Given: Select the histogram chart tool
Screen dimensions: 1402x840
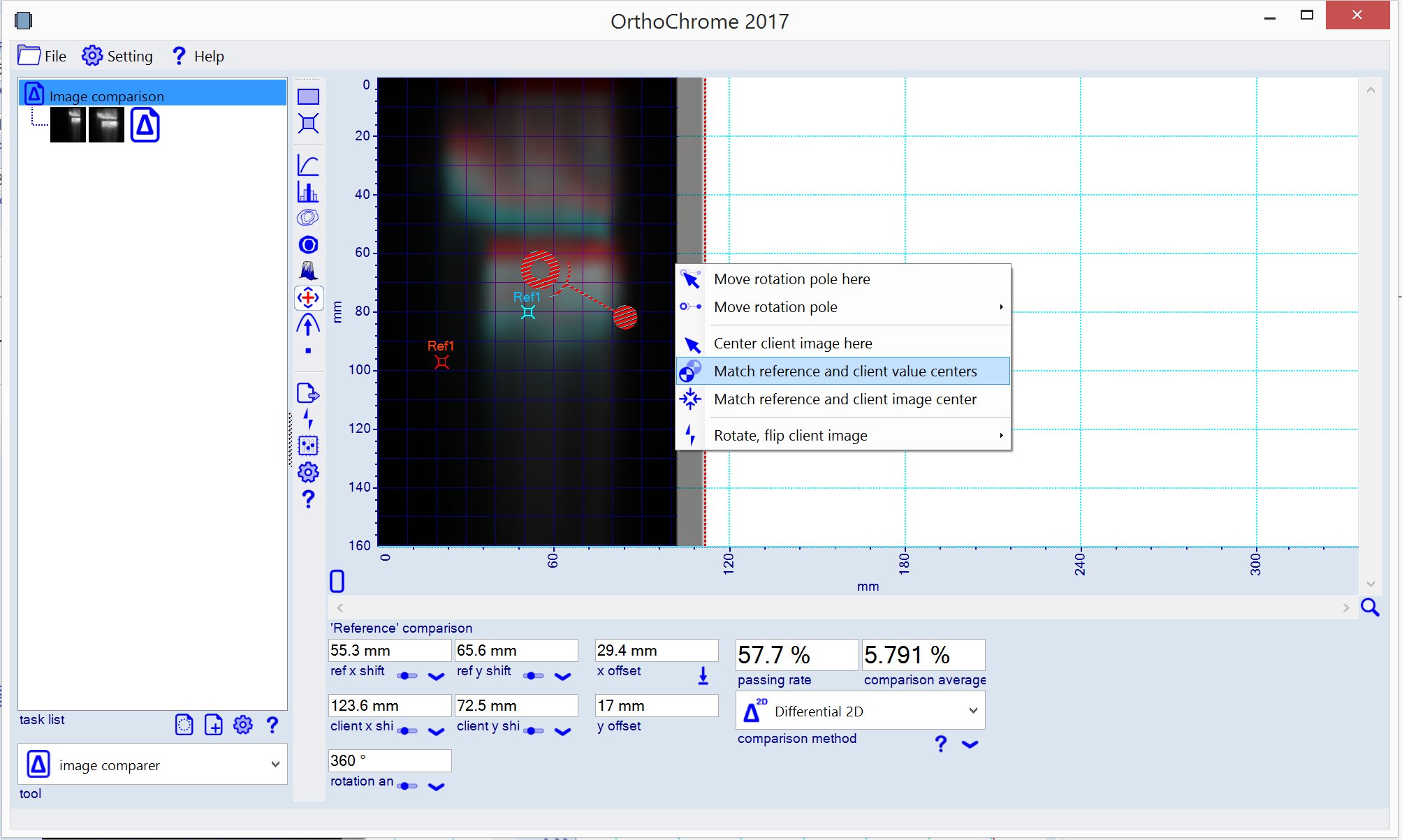Looking at the screenshot, I should coord(307,192).
